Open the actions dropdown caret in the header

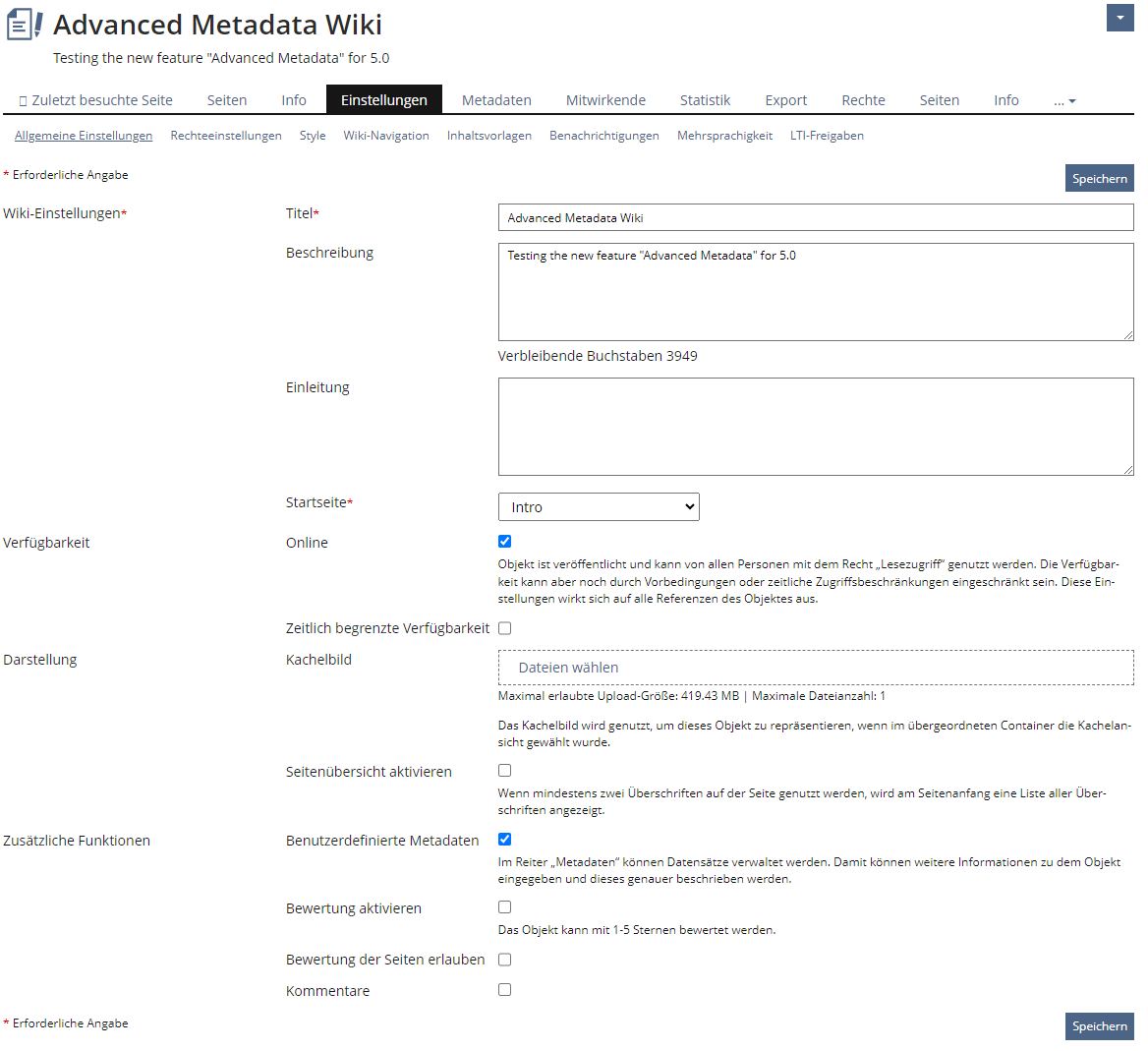point(1119,18)
